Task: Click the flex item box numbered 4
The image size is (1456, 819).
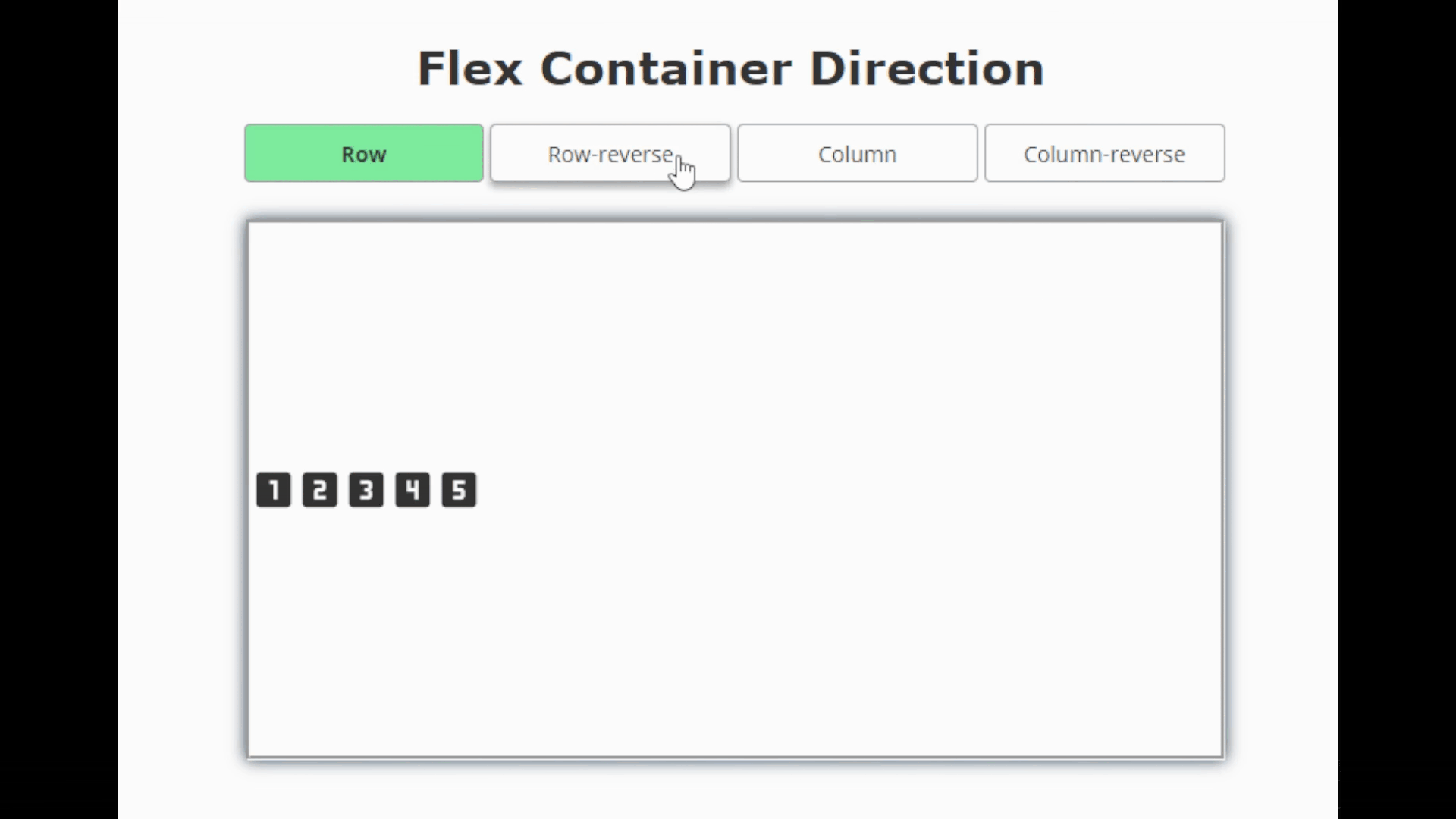Action: pyautogui.click(x=413, y=490)
